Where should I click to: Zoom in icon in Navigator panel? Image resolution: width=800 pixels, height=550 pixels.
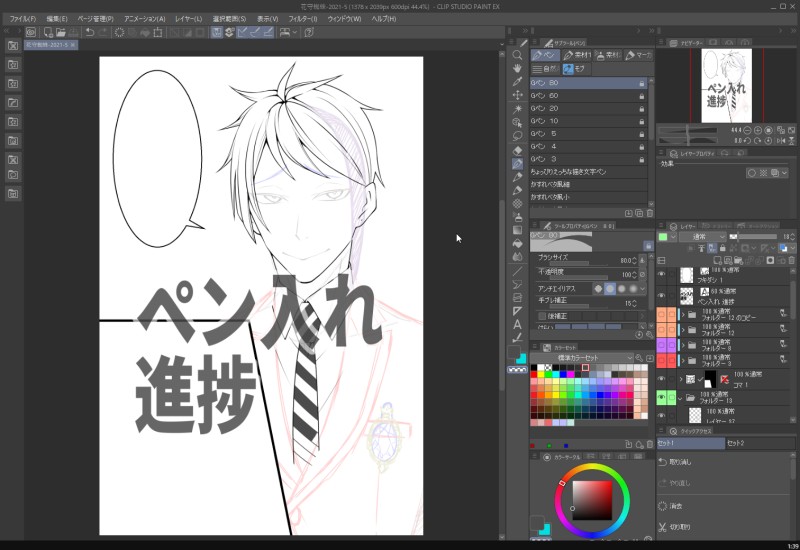[758, 131]
